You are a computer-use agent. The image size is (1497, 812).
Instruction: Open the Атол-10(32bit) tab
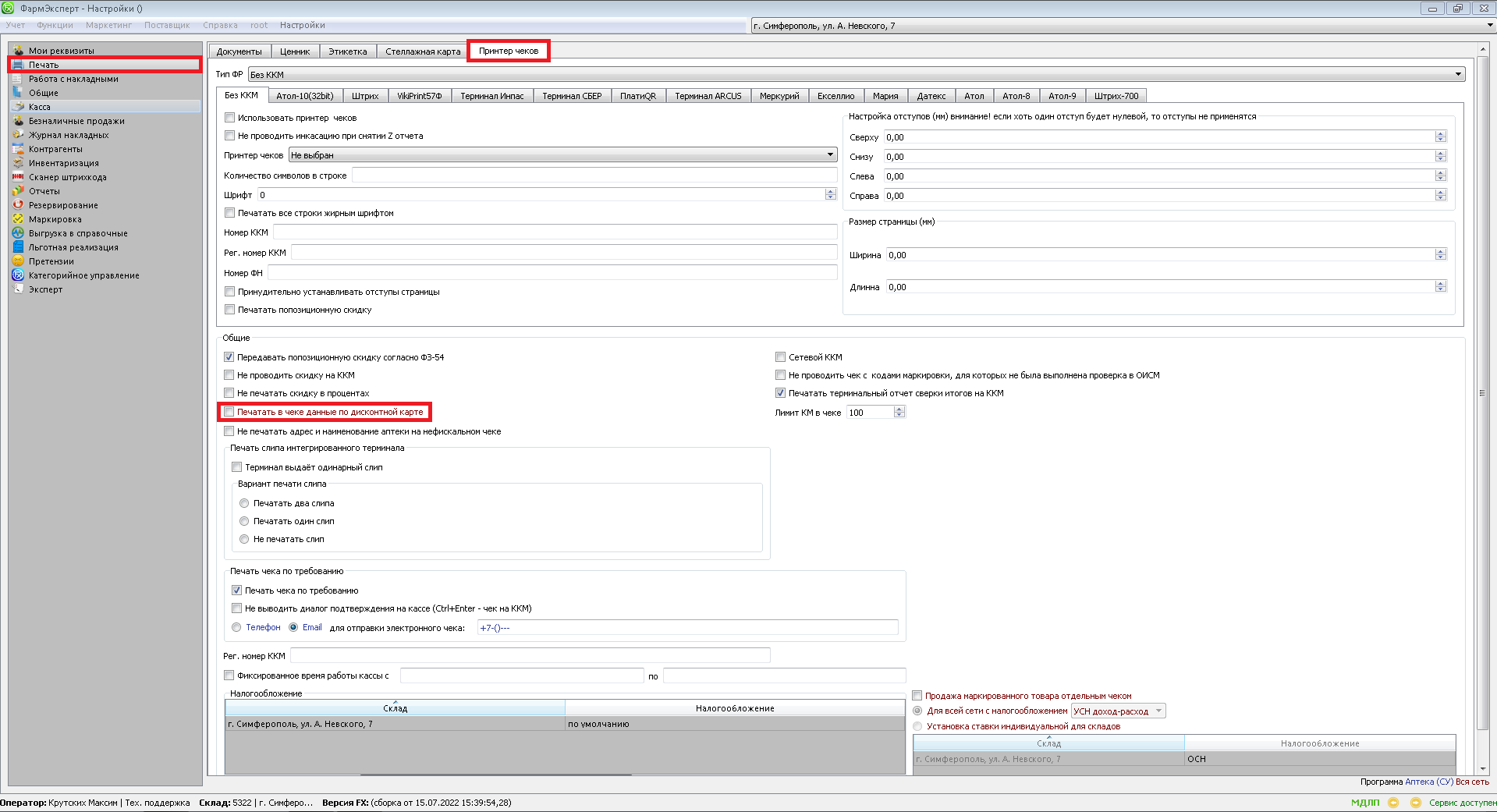pos(304,96)
